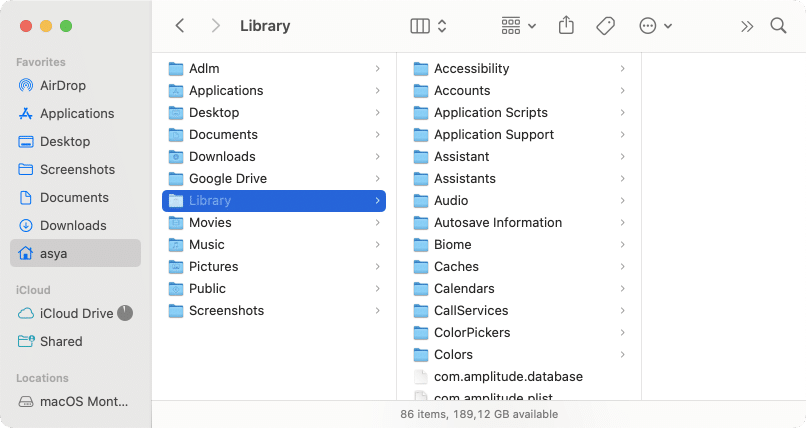
Task: Open view switcher up-down arrows
Action: pos(442,26)
